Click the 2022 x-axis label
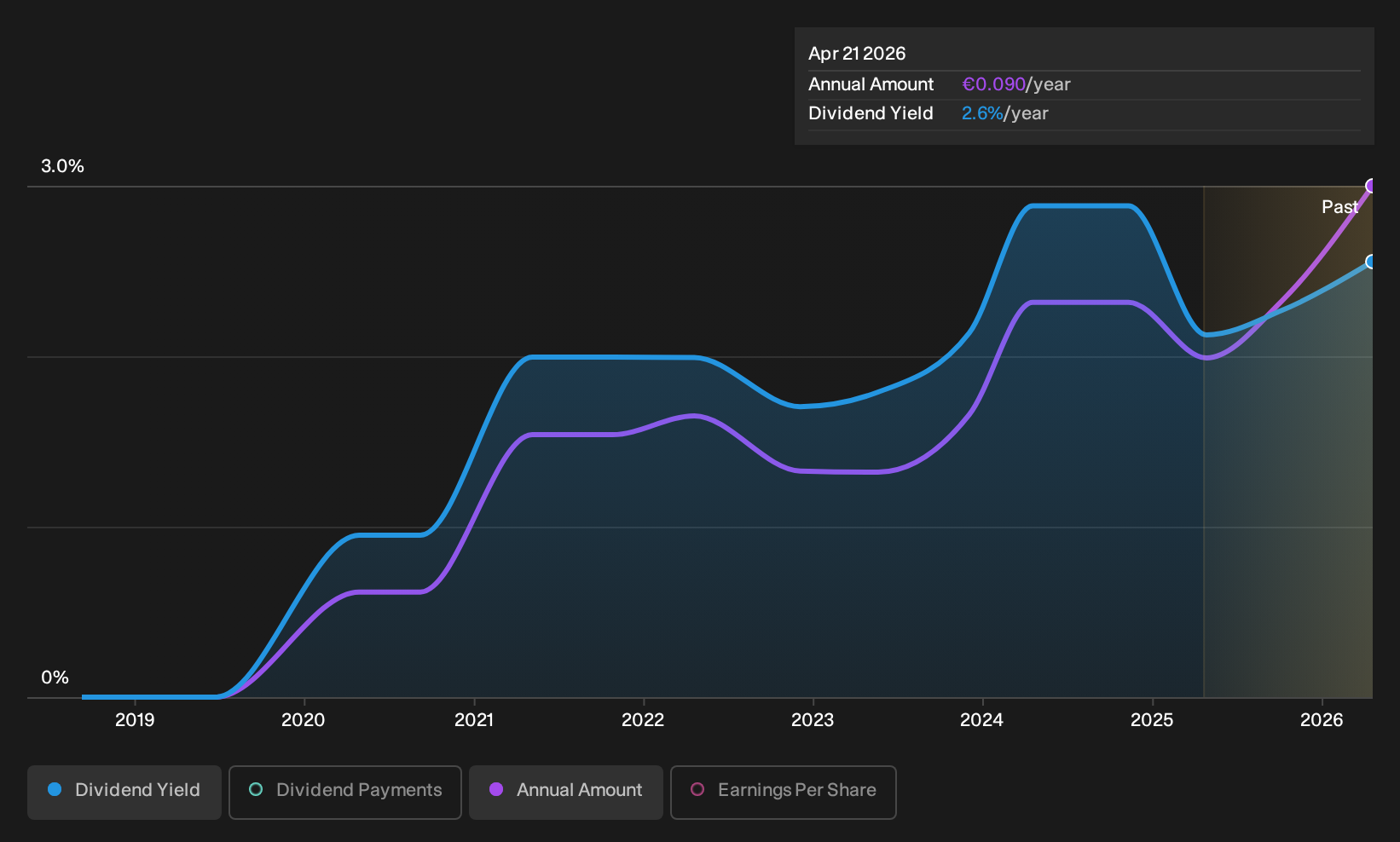 [x=643, y=720]
